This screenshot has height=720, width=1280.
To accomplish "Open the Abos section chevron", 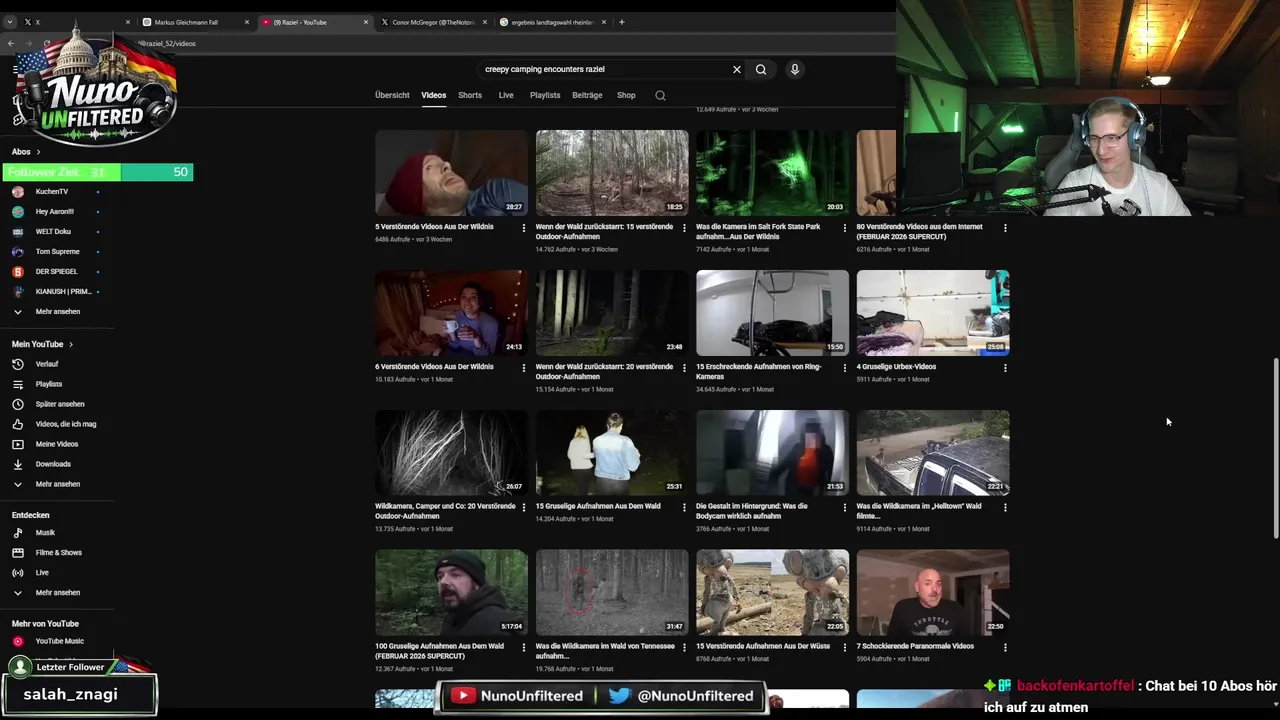I will pos(38,152).
